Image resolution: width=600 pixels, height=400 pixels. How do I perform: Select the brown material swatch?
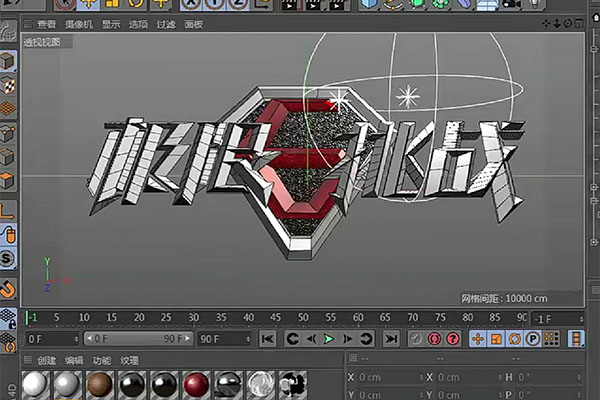pos(99,385)
